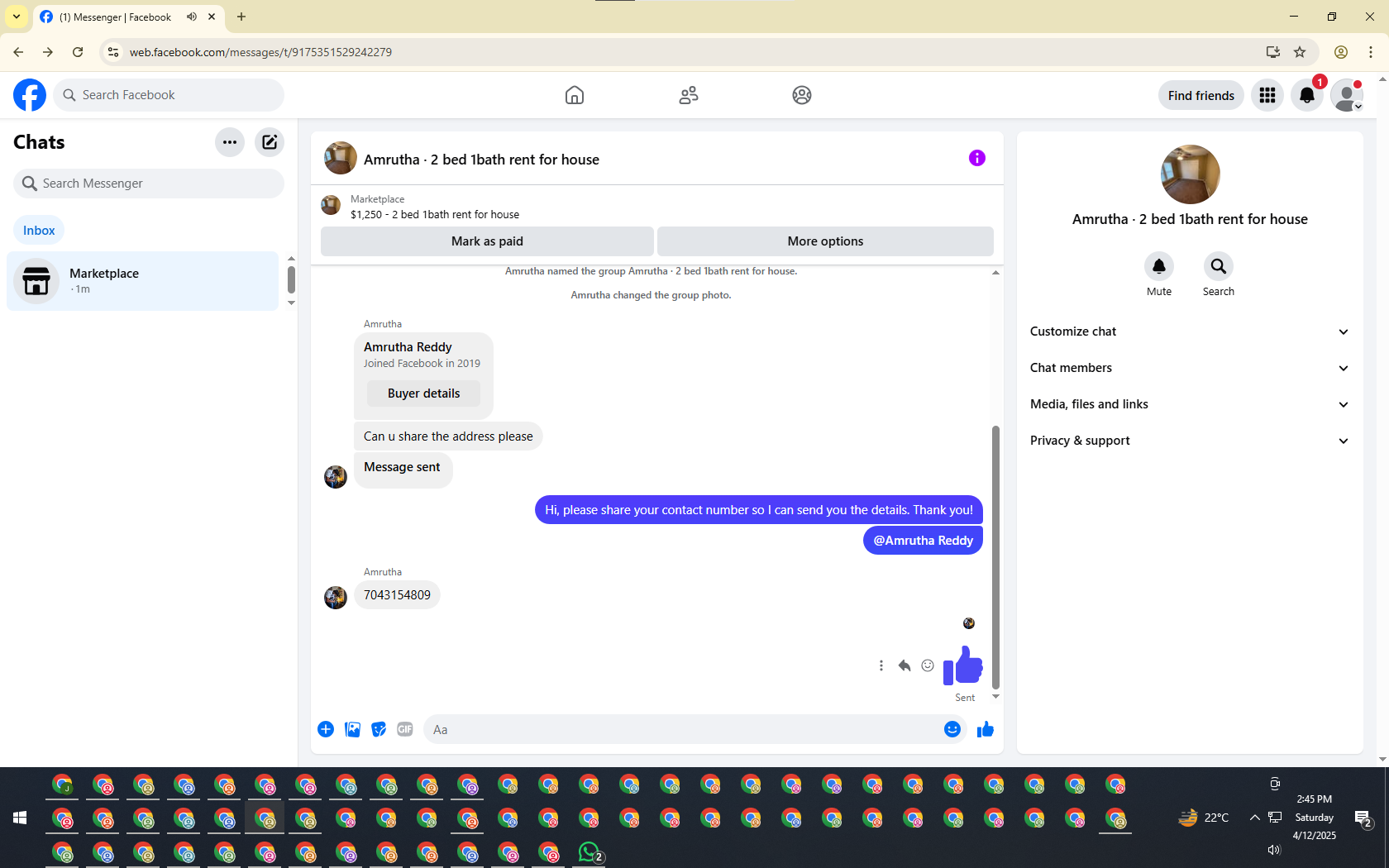Go to Home feed icon
Screen dimensions: 1389x868
(575, 95)
